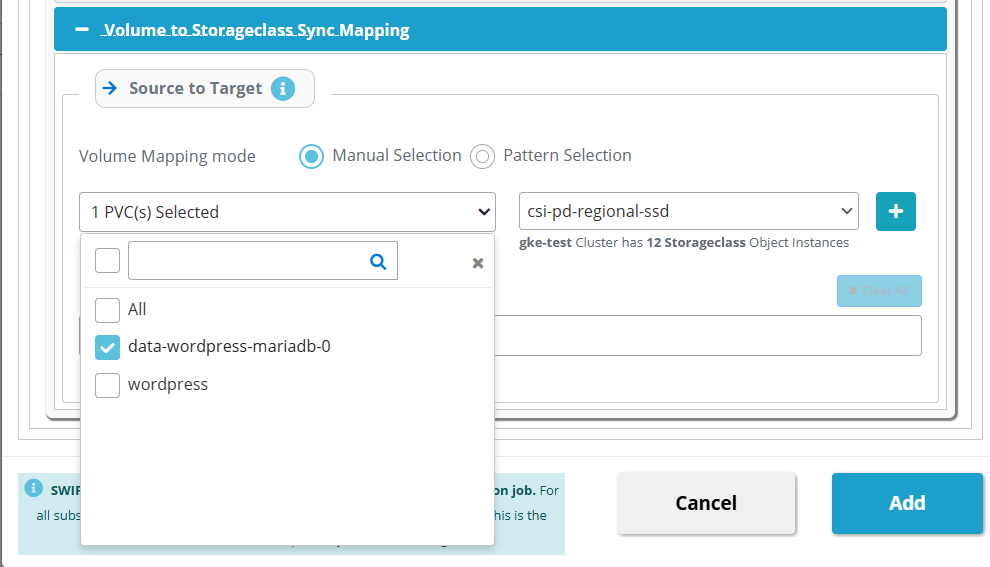Check the wordpress PVC checkbox
Viewport: 990px width, 567px height.
[107, 385]
